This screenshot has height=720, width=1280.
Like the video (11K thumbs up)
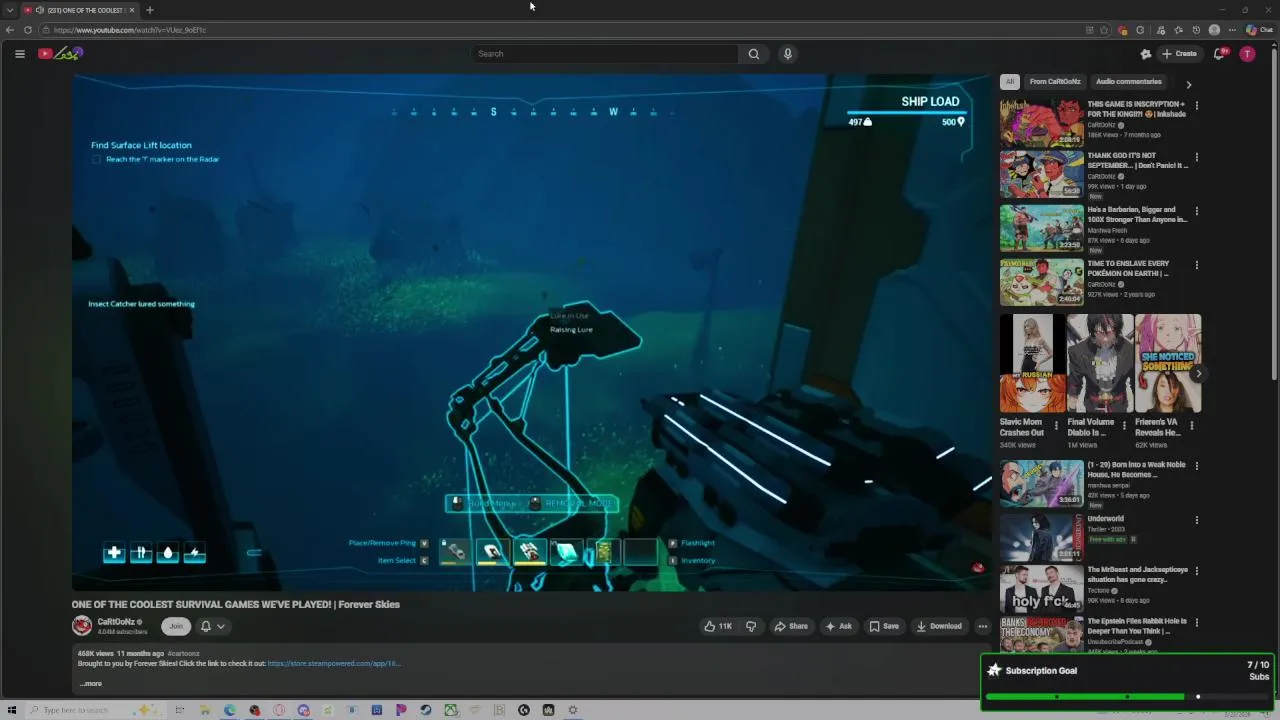(x=718, y=626)
